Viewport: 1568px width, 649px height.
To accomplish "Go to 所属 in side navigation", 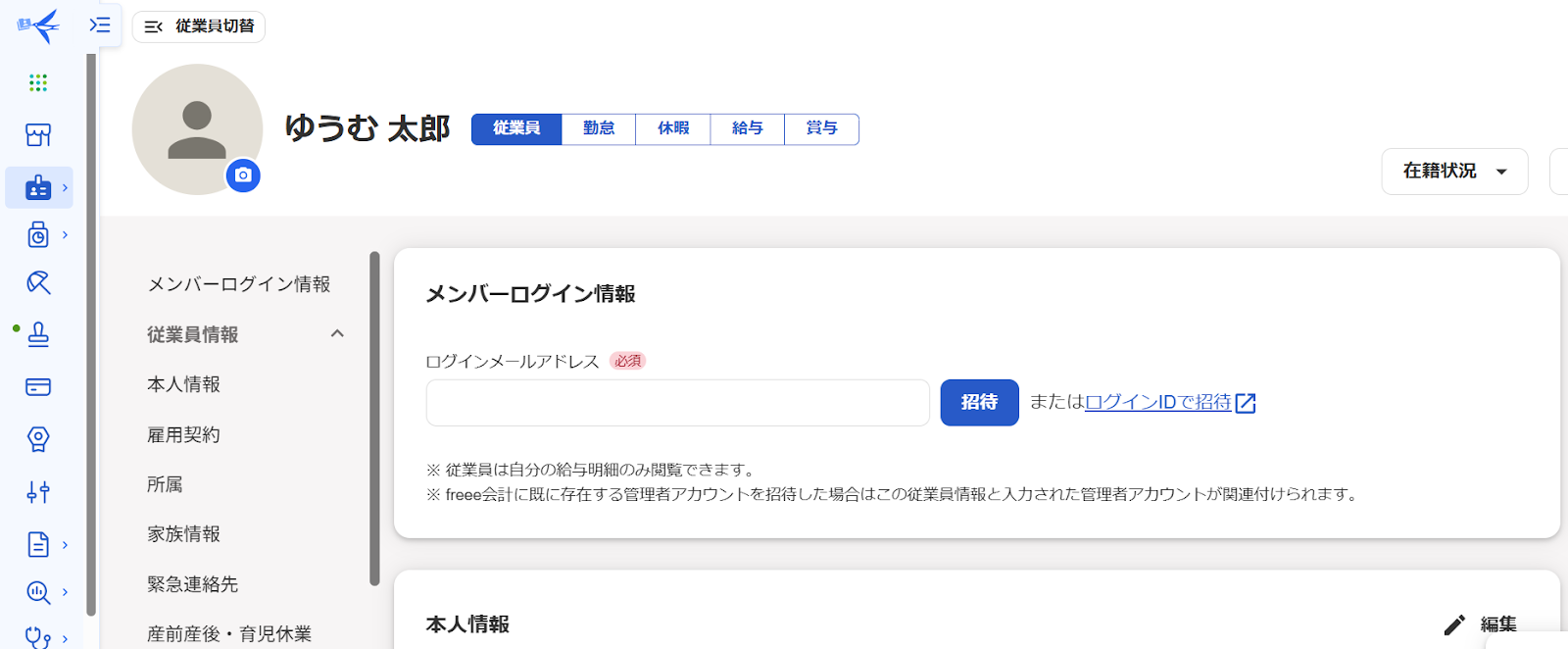I will pyautogui.click(x=165, y=484).
